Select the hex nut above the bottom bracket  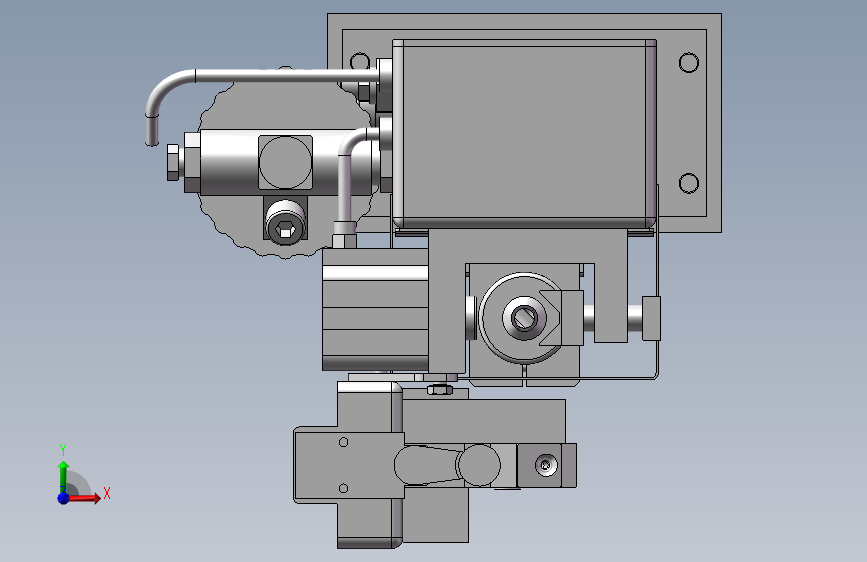(440, 389)
